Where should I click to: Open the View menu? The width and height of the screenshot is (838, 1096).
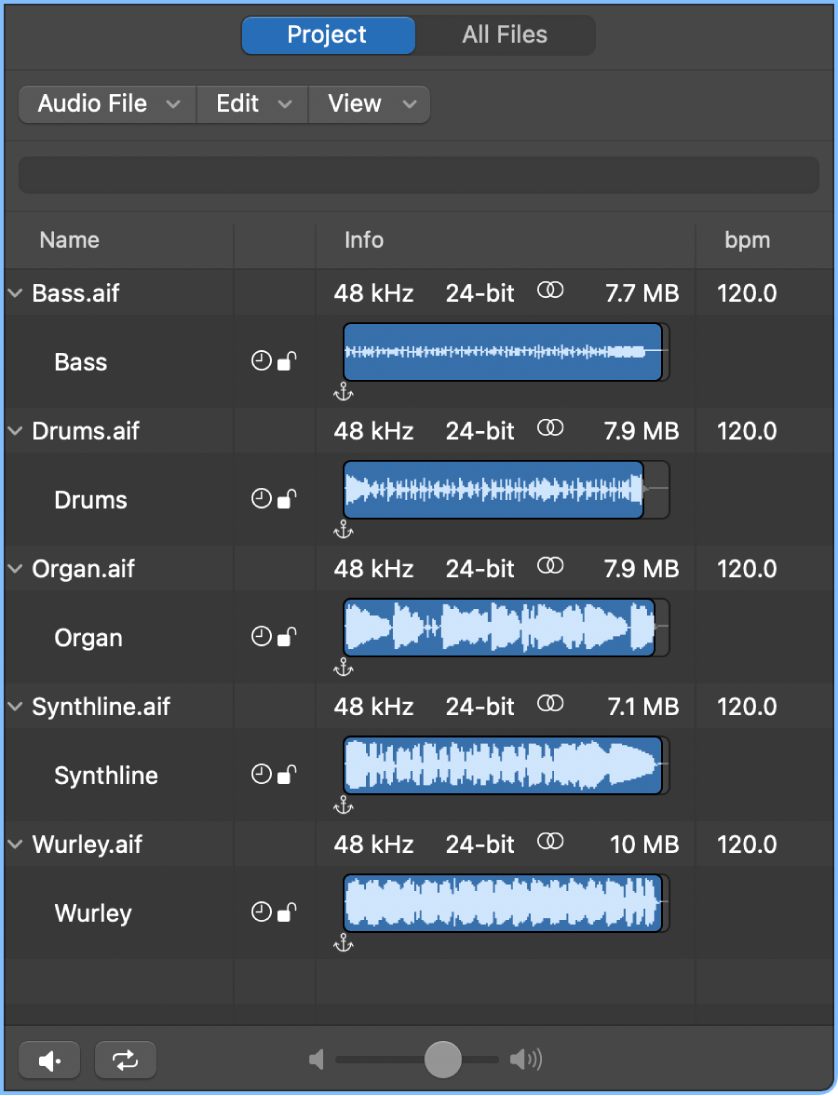[x=368, y=103]
